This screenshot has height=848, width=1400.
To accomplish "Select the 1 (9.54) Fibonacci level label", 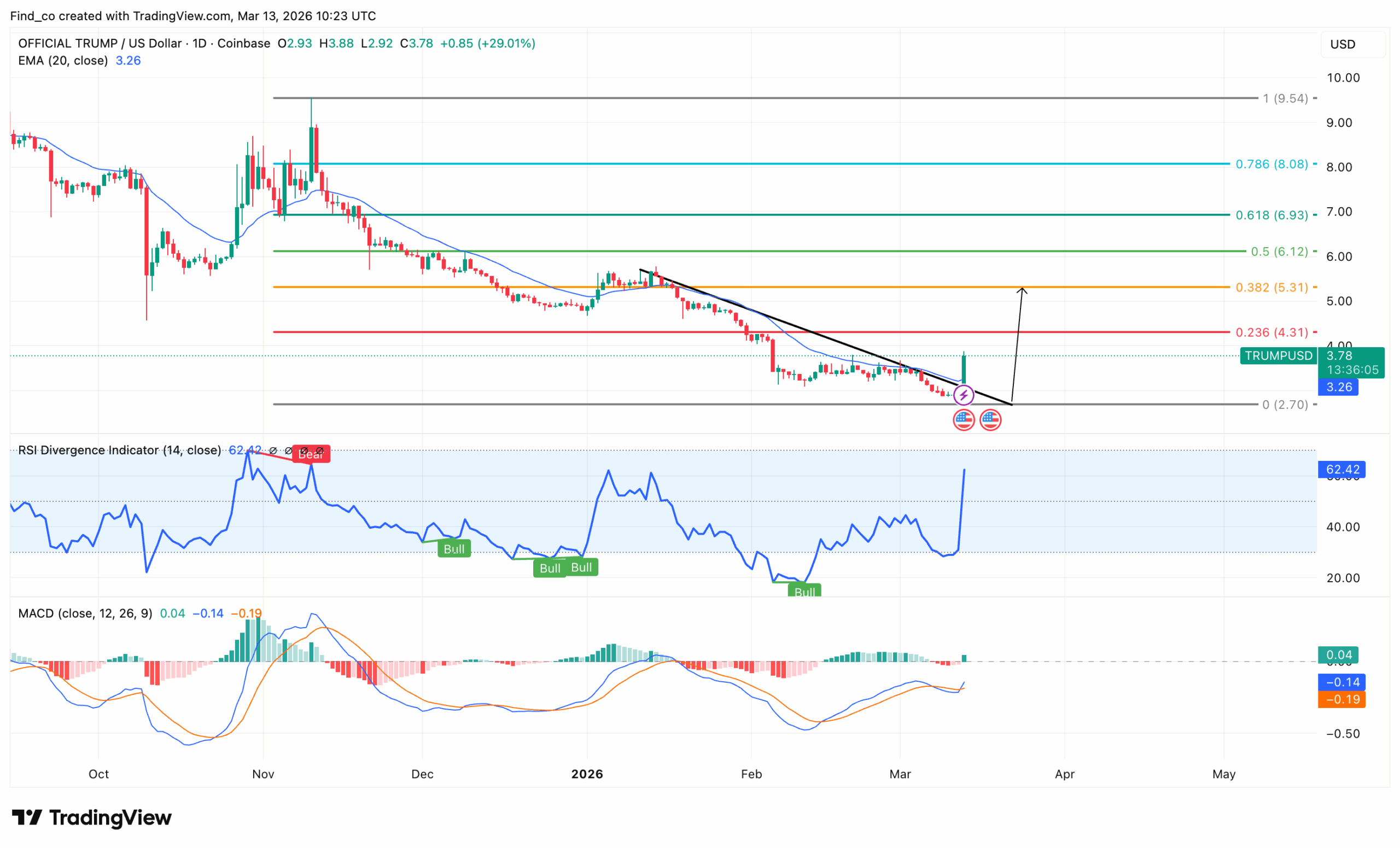I will click(x=1285, y=98).
